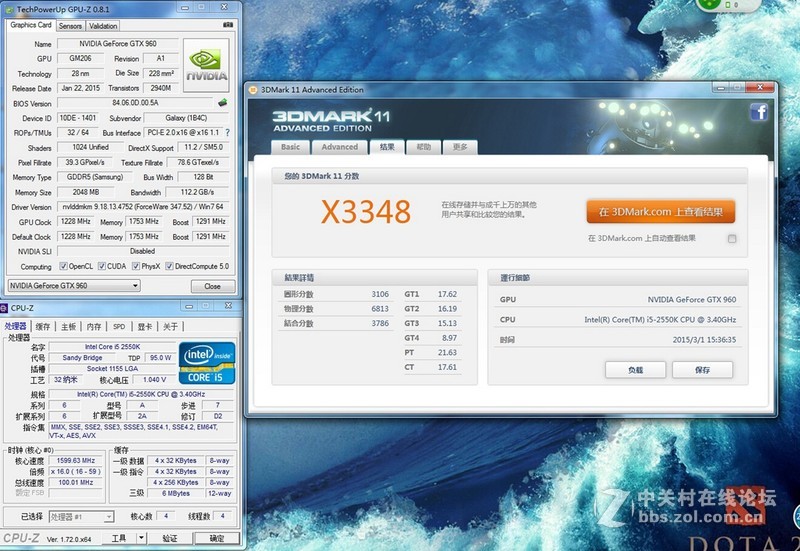The height and width of the screenshot is (551, 800).
Task: Switch to the Basic tab in 3DMark 11
Action: [x=290, y=147]
